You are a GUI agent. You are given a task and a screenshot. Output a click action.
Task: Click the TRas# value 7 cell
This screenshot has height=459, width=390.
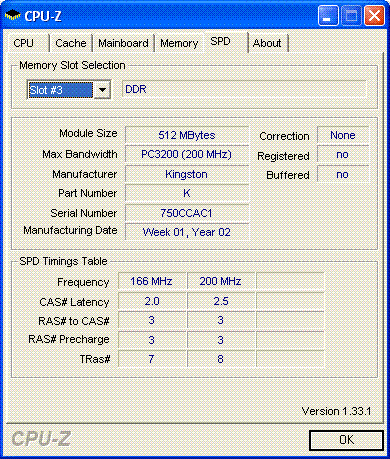tap(152, 359)
